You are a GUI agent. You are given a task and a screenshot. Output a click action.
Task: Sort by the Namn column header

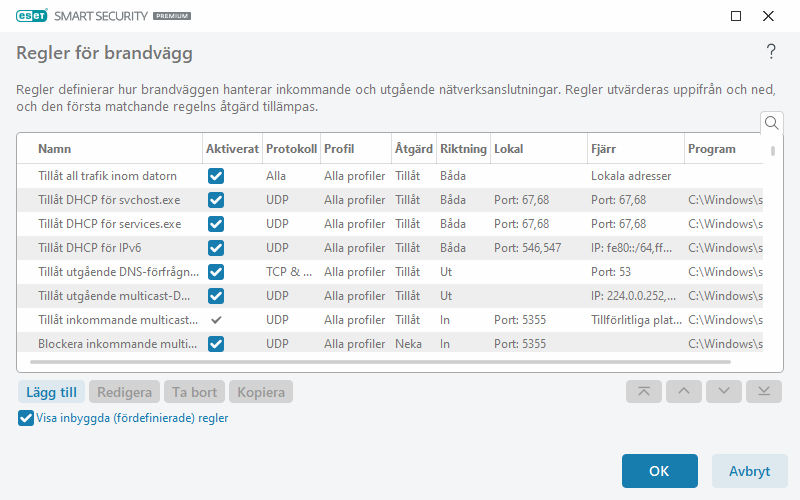[x=110, y=149]
